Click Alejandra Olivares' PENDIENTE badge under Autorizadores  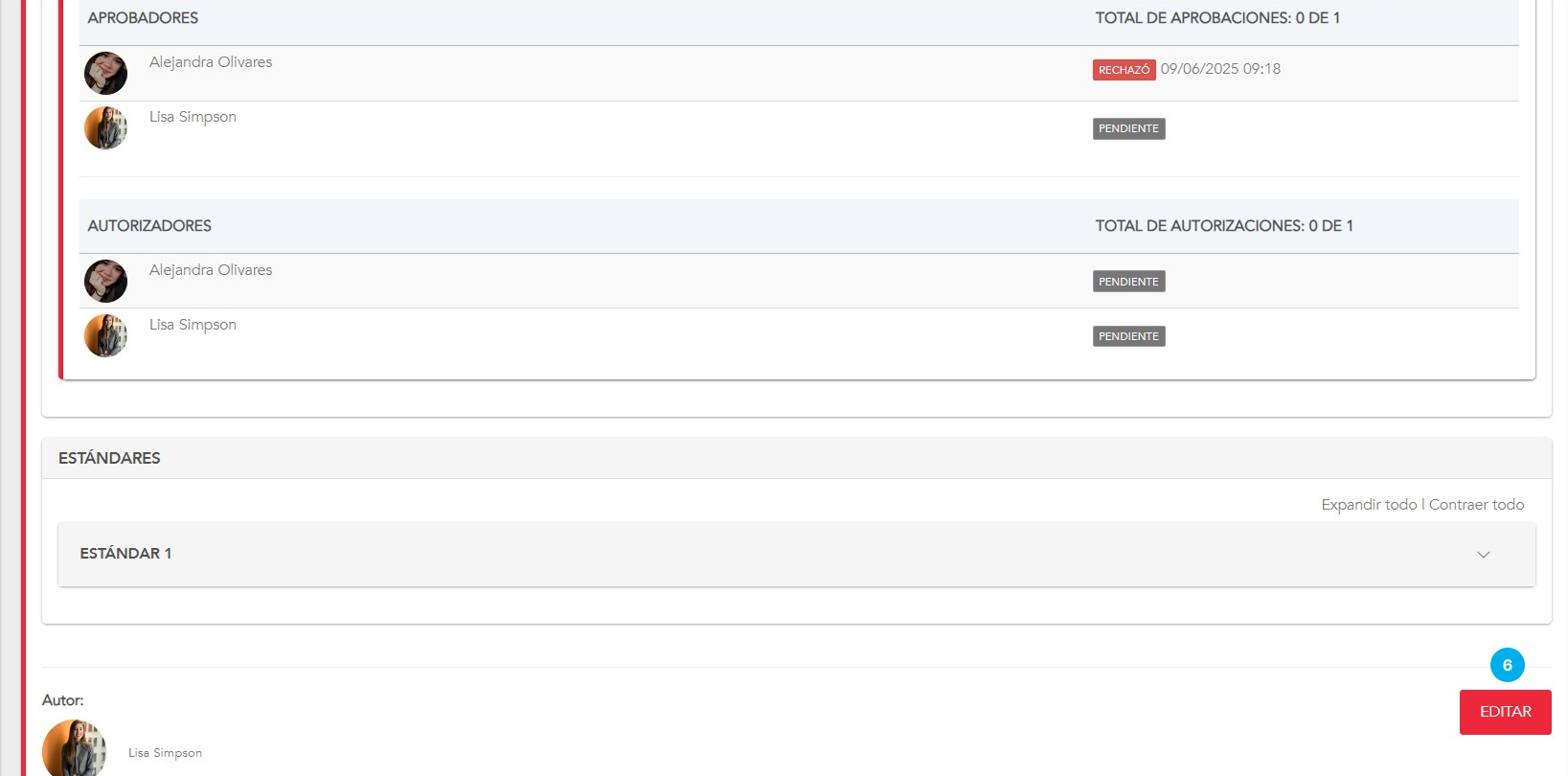pyautogui.click(x=1128, y=282)
